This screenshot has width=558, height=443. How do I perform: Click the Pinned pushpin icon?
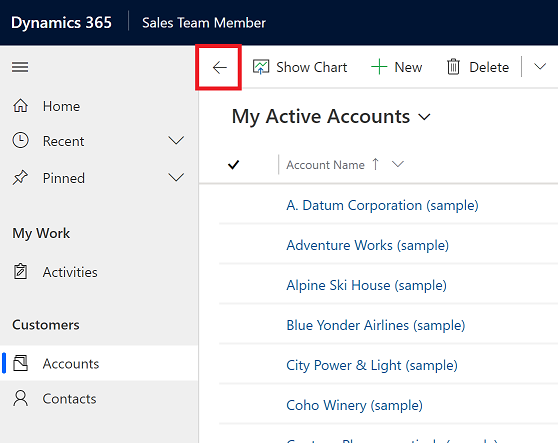[20, 178]
